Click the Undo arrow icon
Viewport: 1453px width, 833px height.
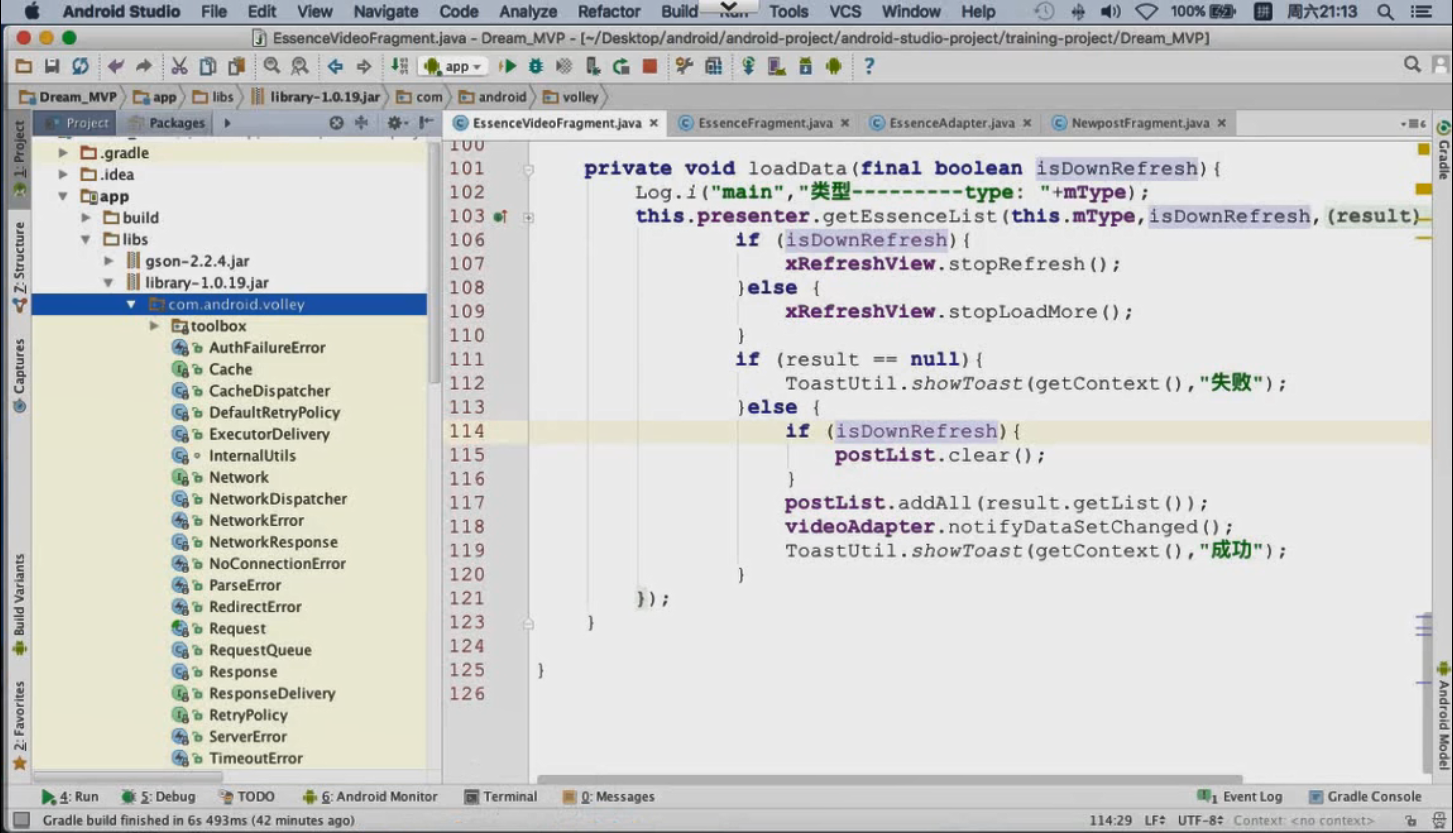(116, 66)
